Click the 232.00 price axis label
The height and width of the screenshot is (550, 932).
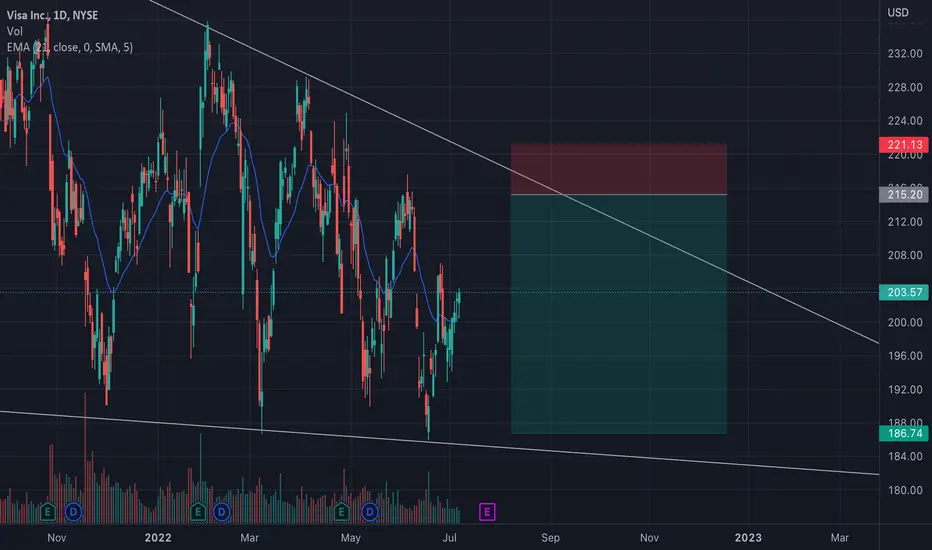[905, 54]
